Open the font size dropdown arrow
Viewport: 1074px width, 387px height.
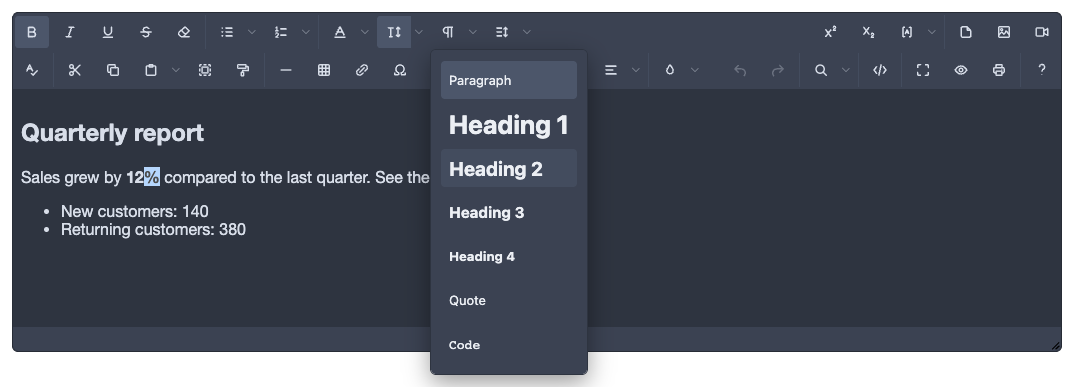[419, 32]
